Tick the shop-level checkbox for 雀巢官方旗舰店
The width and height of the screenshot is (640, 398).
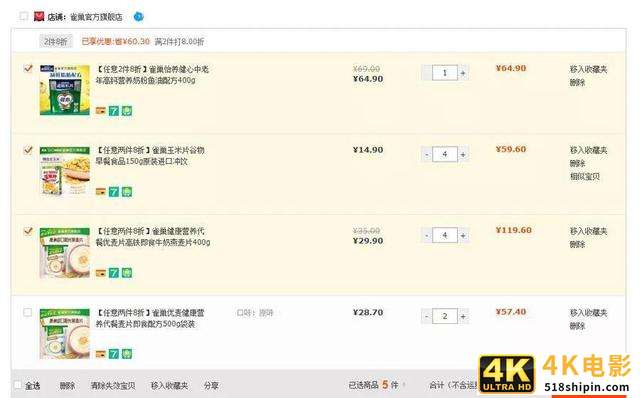point(24,16)
